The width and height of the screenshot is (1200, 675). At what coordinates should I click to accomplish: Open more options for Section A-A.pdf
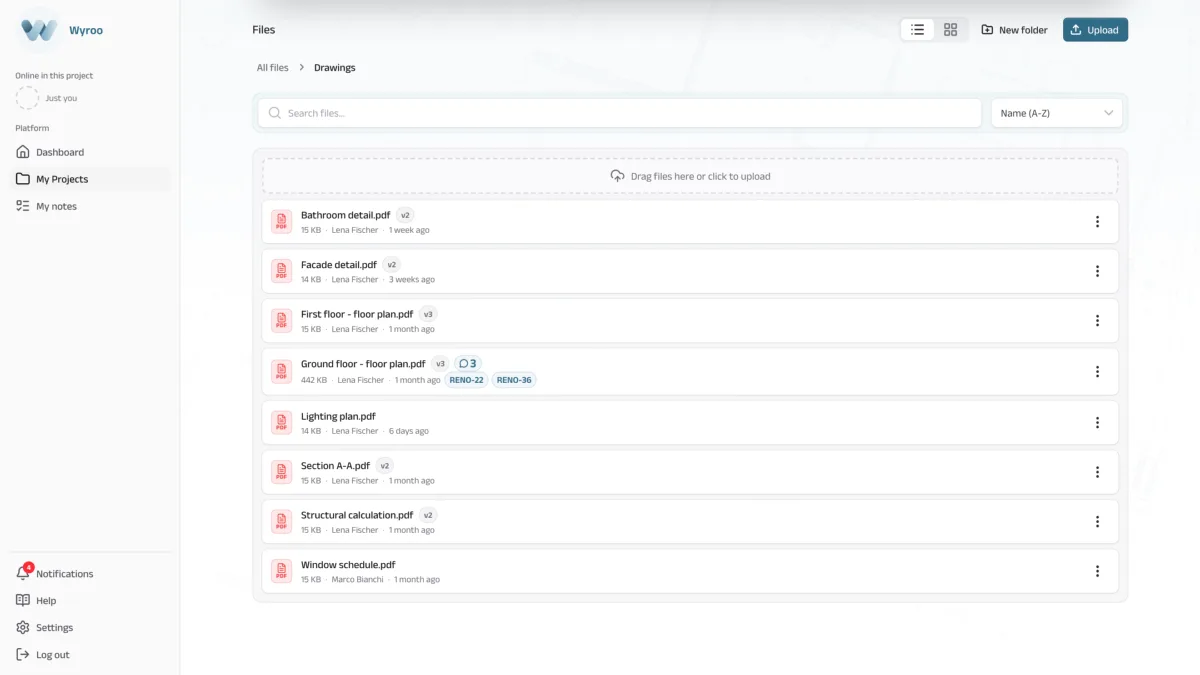point(1097,472)
